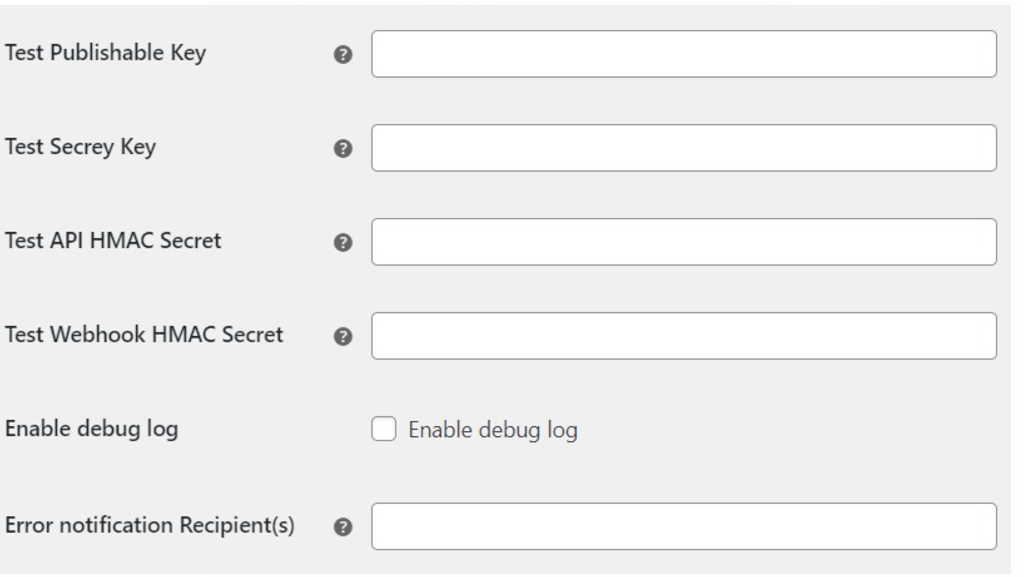Image resolution: width=1024 pixels, height=577 pixels.
Task: Click the 'Test Publishable Key' row label
Action: pyautogui.click(x=106, y=54)
